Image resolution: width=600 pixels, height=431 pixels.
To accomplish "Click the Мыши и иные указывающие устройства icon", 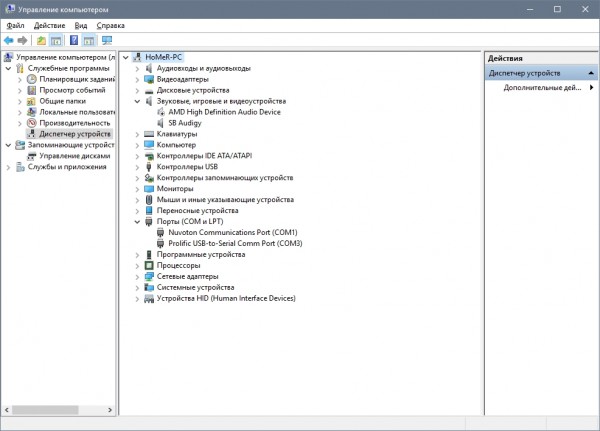I will click(149, 200).
